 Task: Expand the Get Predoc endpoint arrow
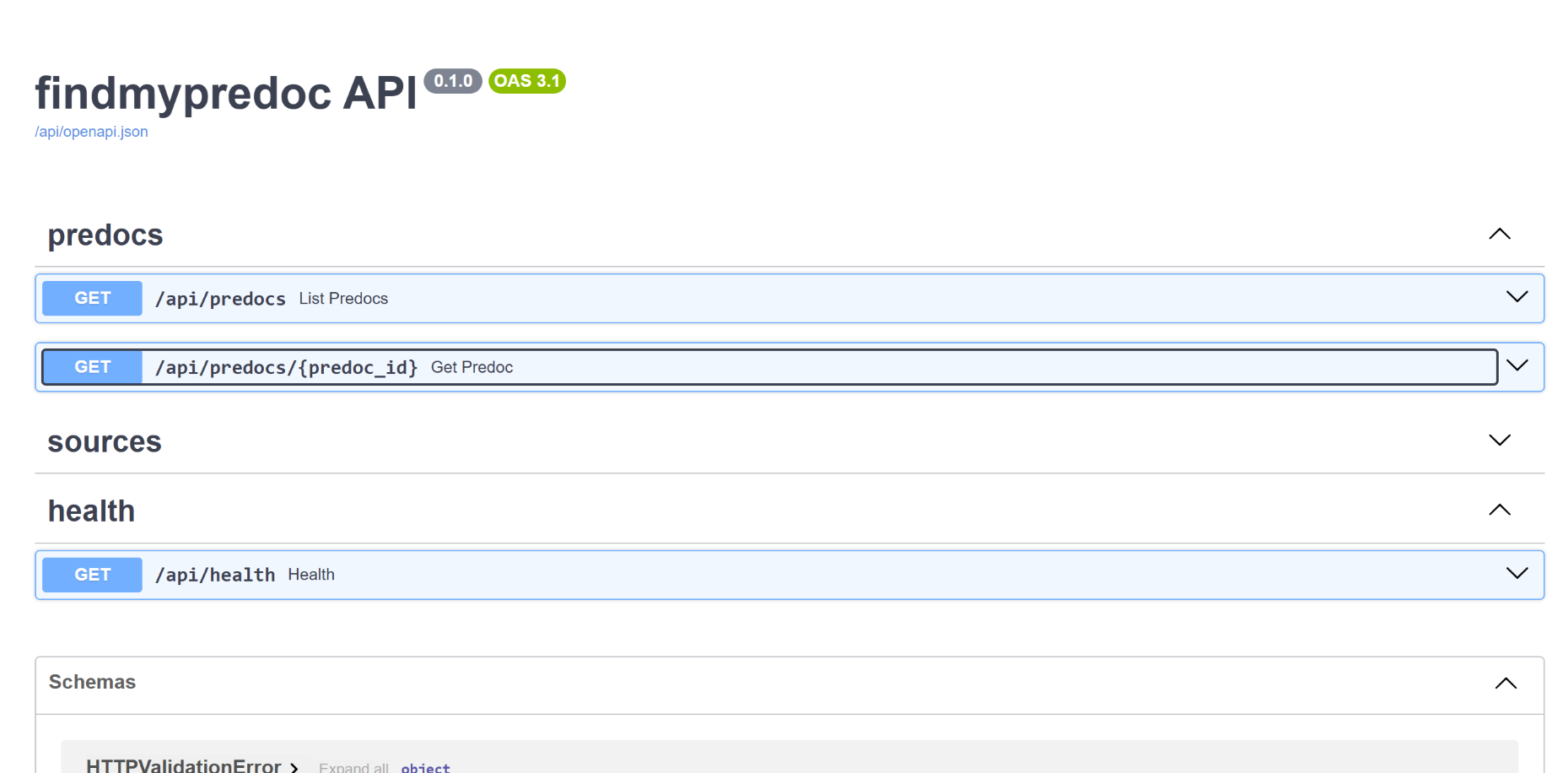(1517, 366)
